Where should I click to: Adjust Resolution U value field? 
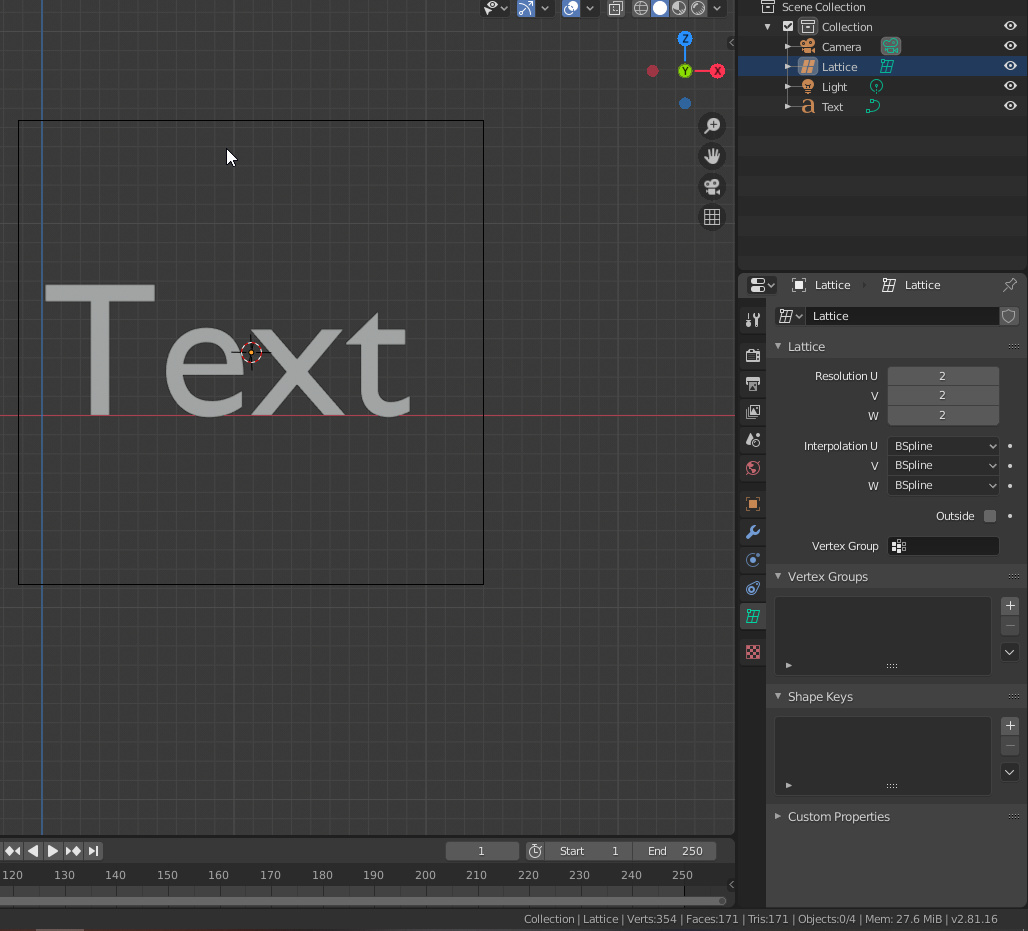pos(943,376)
